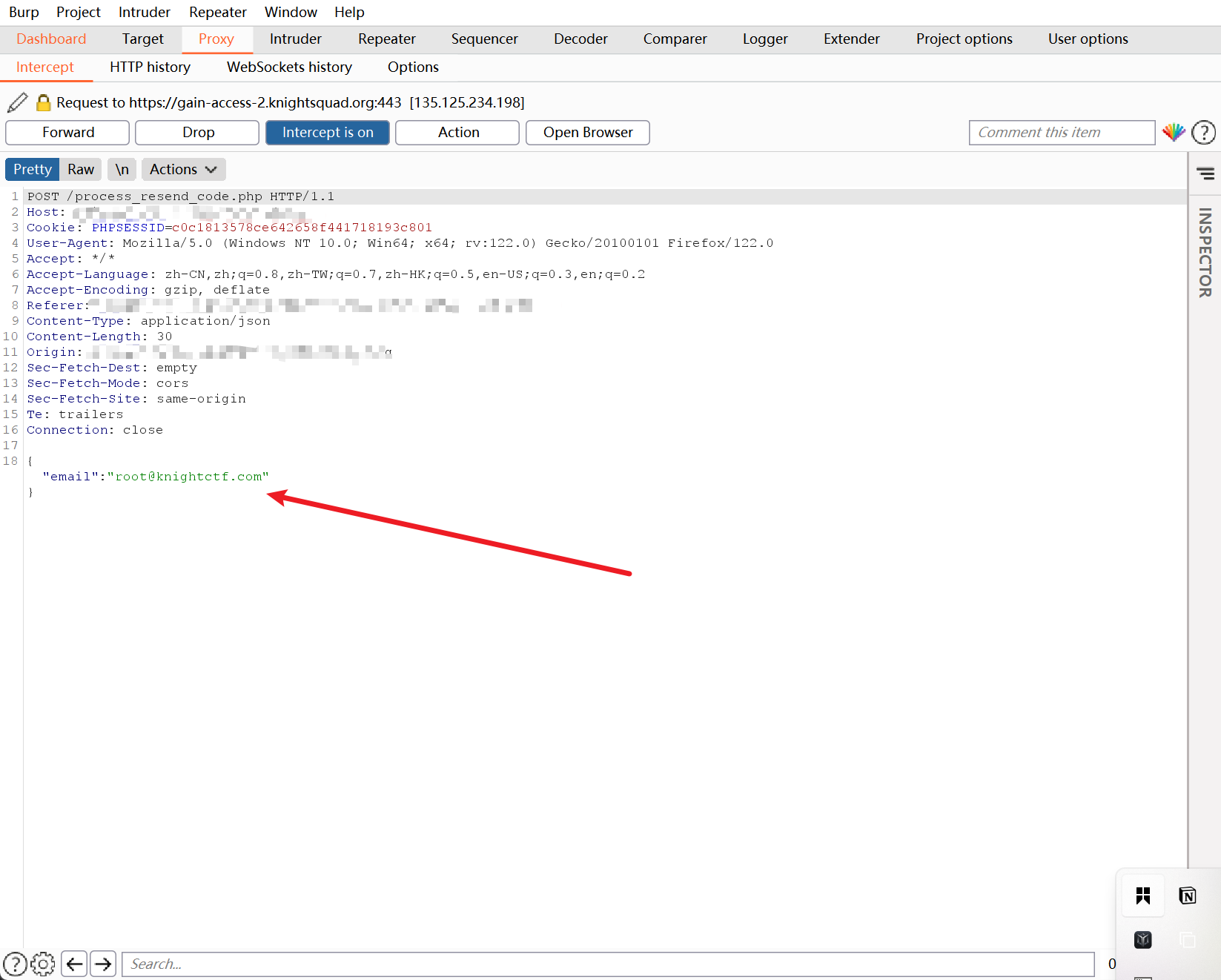Toggle the \n non-printable characters display
Image resolution: width=1221 pixels, height=980 pixels.
tap(122, 169)
